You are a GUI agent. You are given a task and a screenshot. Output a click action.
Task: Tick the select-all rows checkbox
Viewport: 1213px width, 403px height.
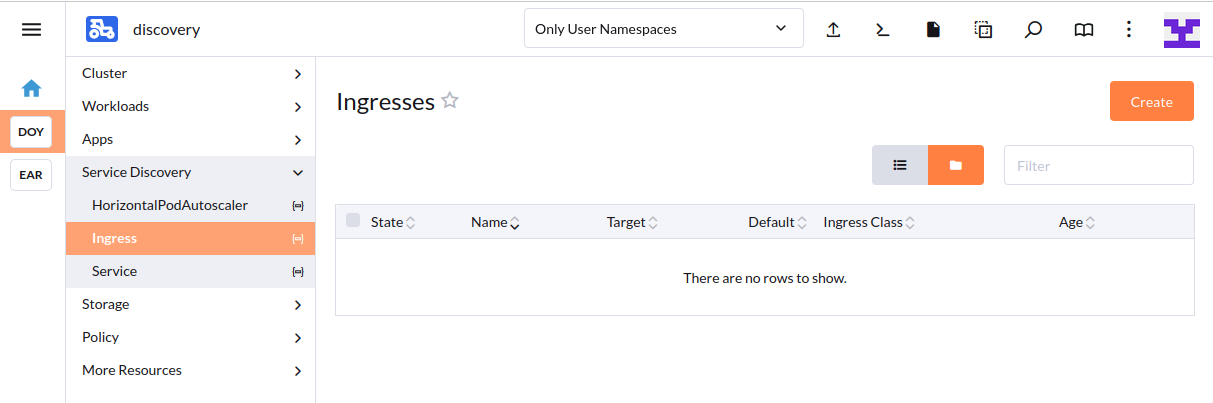point(353,221)
